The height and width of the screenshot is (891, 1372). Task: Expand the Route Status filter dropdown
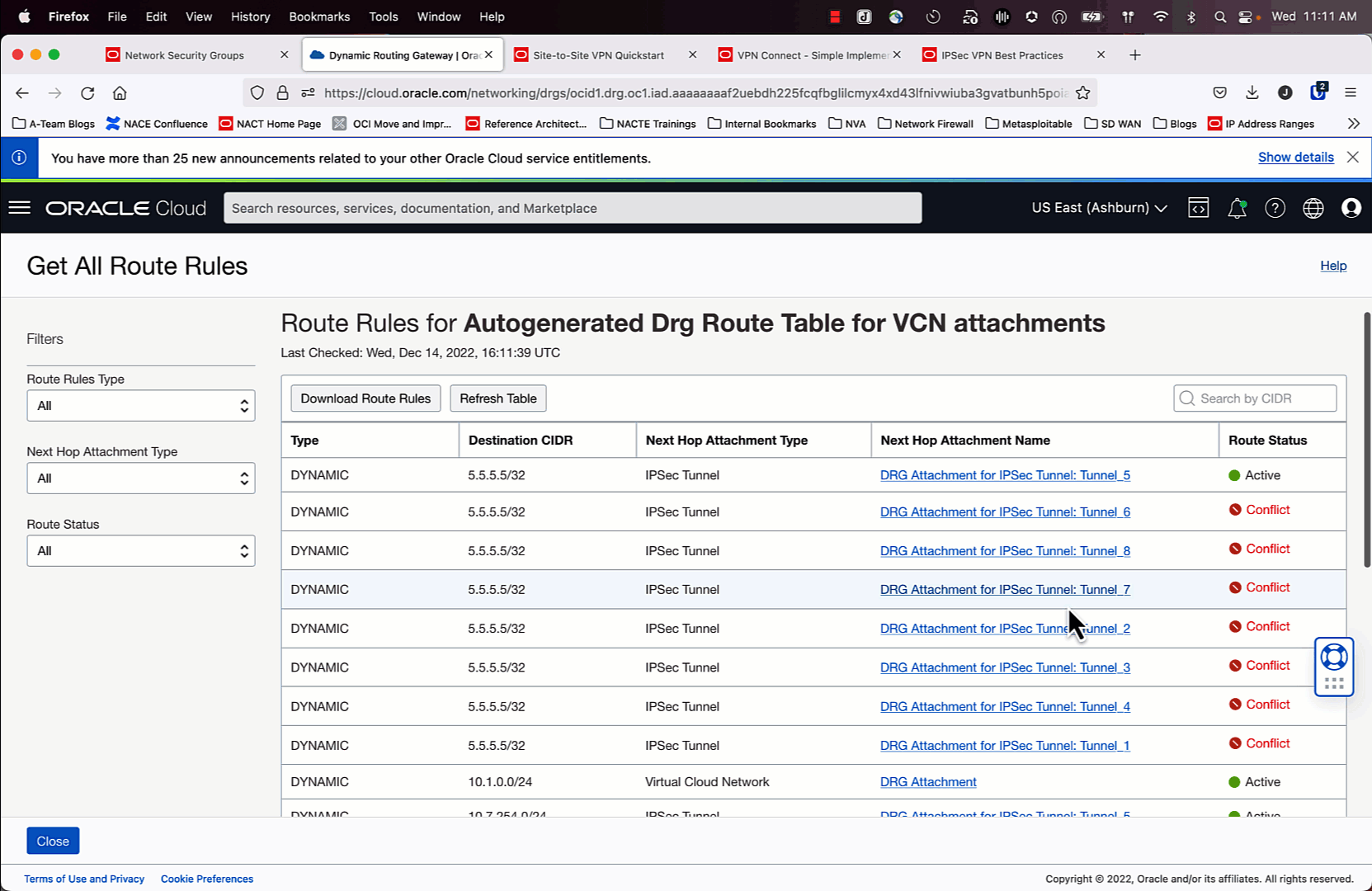point(140,551)
